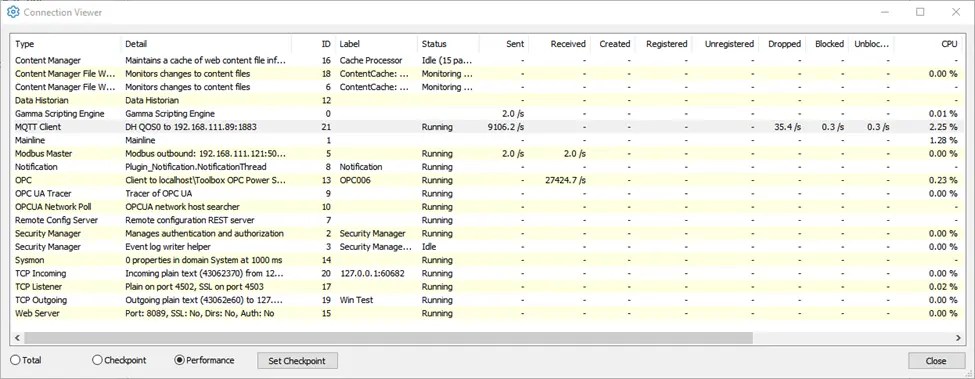Sort by the Unregistered column header
Image resolution: width=975 pixels, height=379 pixels.
[725, 43]
